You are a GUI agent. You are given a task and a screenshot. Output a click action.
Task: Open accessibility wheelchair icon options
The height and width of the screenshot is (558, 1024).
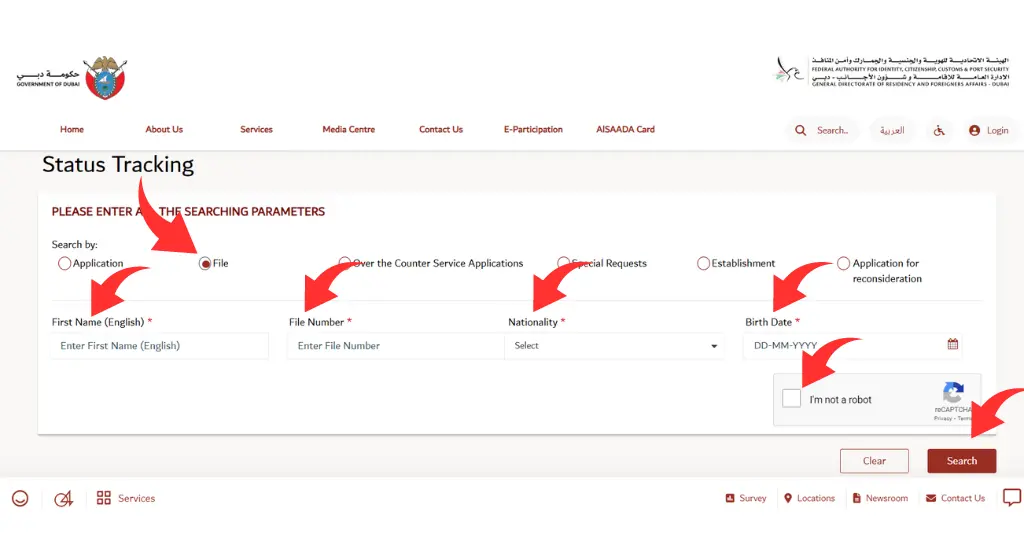[x=938, y=130]
